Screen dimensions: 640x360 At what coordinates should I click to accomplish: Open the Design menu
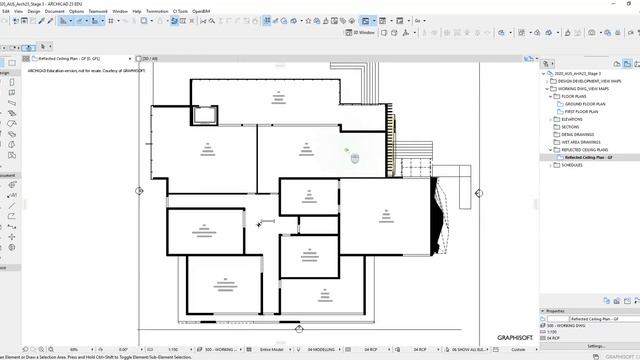(33, 11)
